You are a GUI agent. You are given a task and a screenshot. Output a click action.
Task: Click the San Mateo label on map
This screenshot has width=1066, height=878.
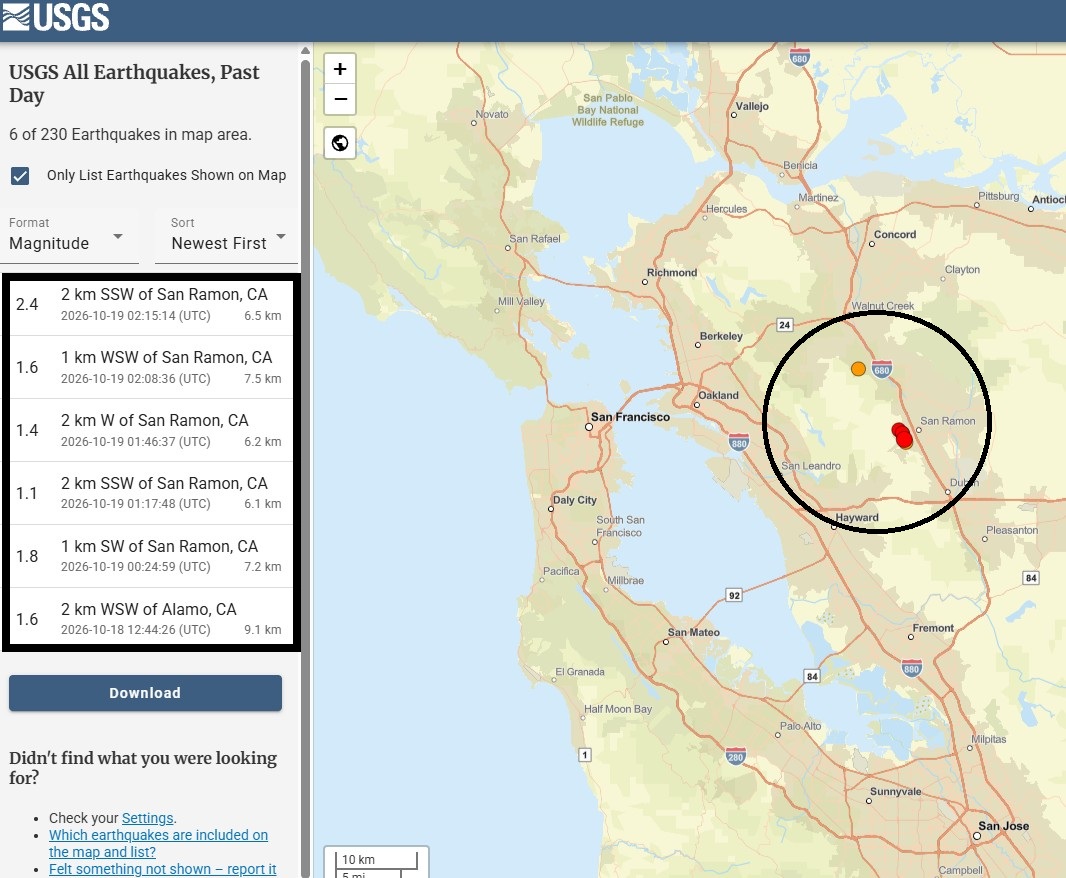[693, 632]
